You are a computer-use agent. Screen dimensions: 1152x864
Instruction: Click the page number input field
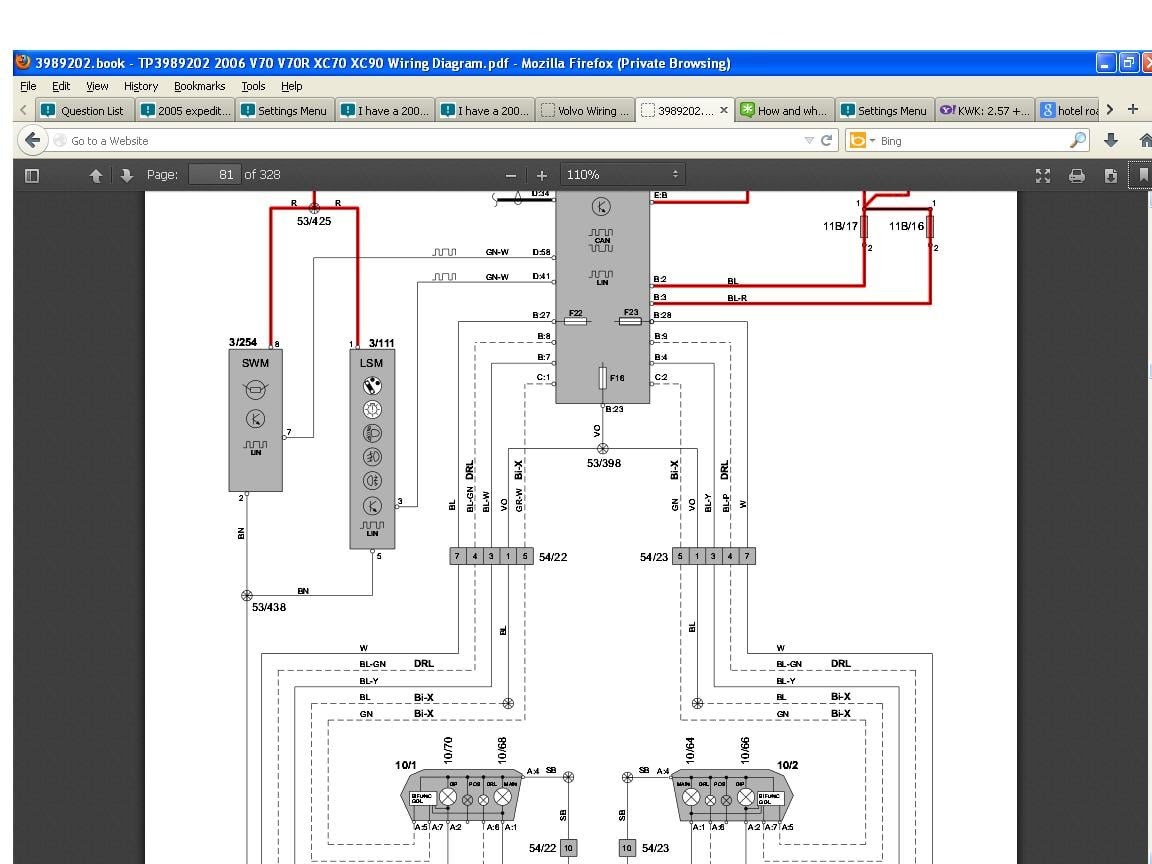(215, 175)
